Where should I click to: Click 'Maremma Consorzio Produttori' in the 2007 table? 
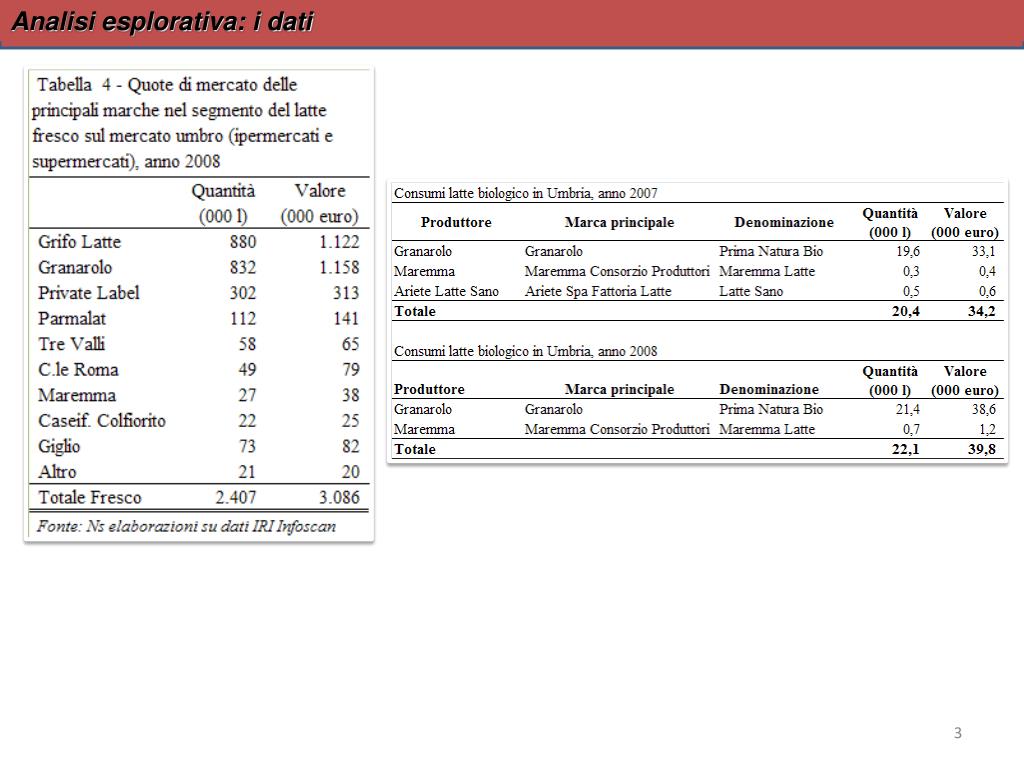pos(617,272)
